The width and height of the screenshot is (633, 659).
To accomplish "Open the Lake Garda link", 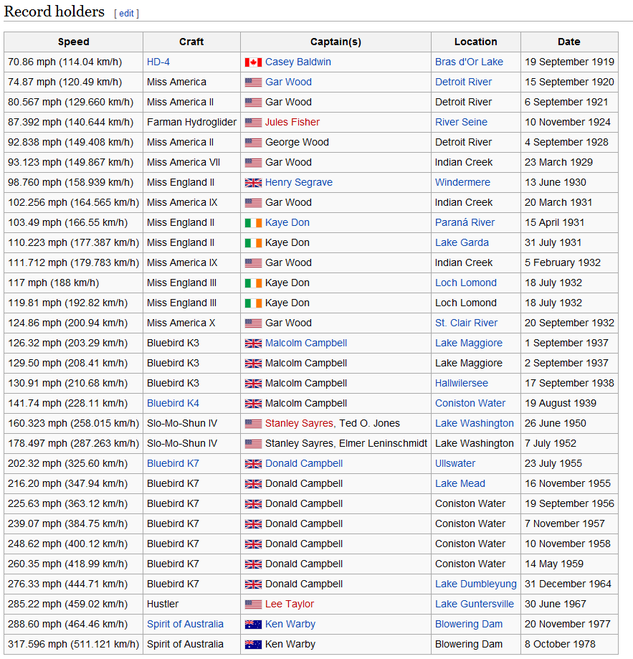I will coord(462,243).
